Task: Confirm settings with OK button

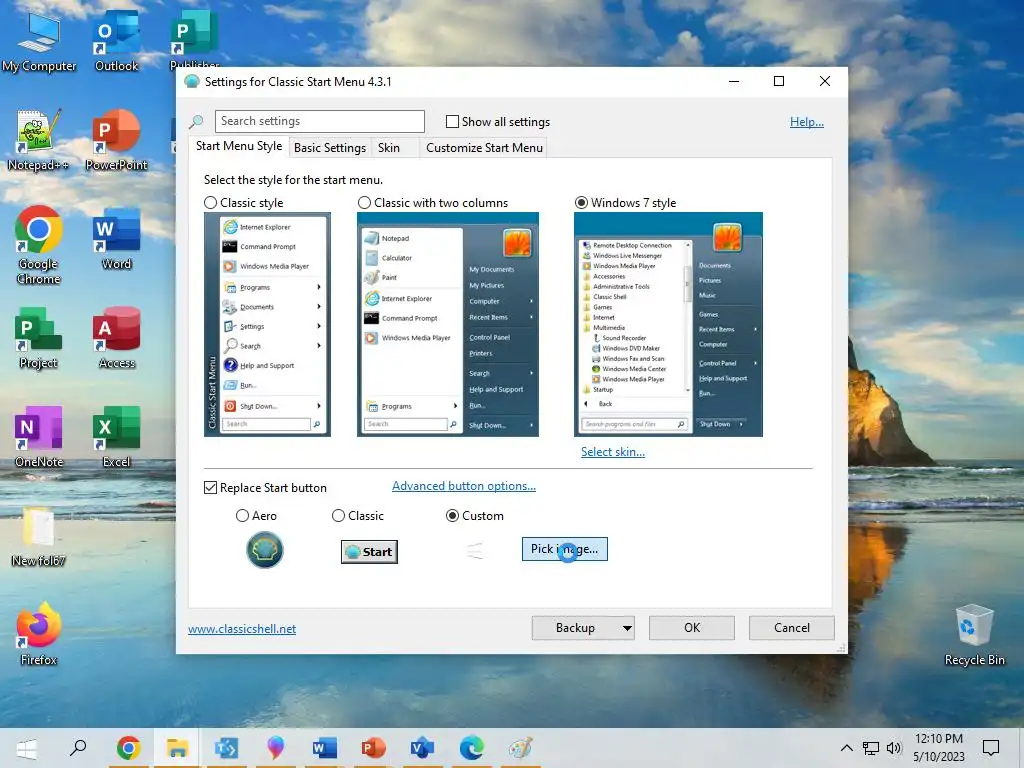Action: coord(692,628)
